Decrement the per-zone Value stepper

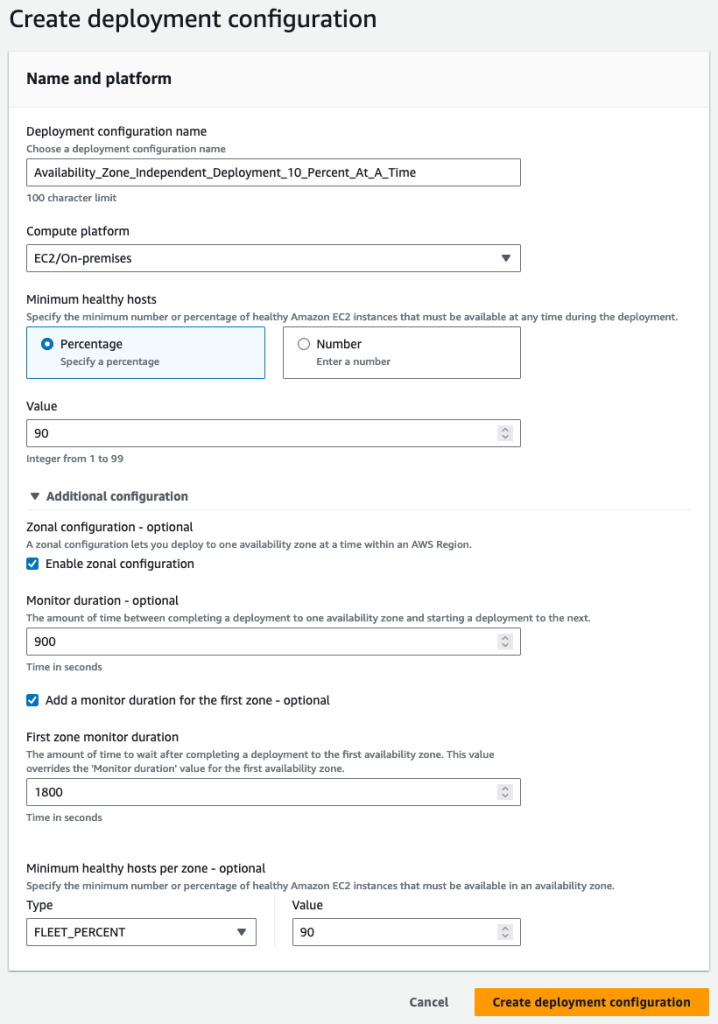click(506, 935)
